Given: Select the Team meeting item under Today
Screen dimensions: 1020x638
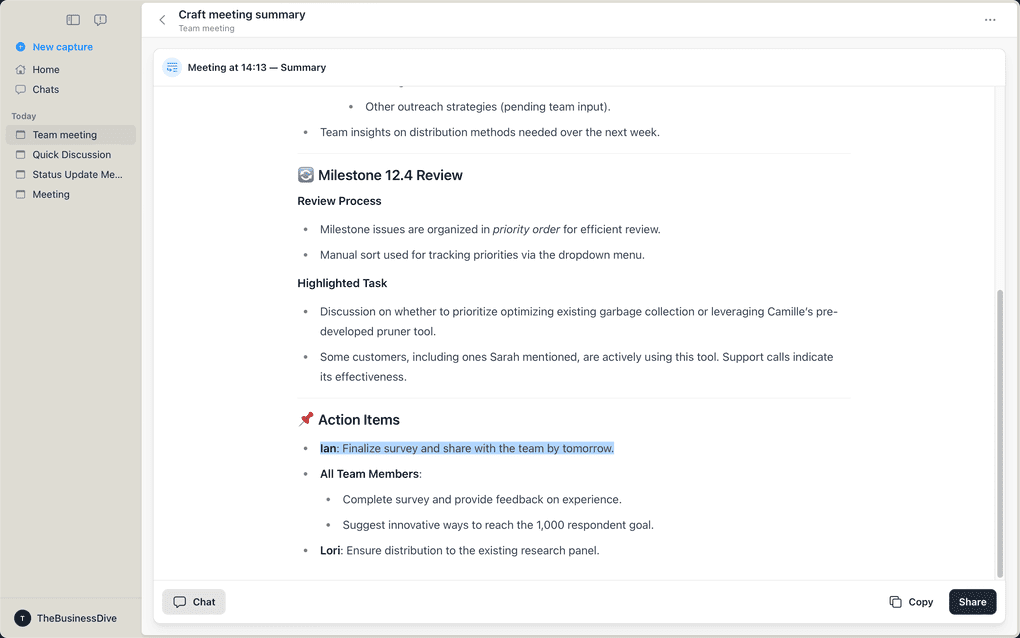Looking at the screenshot, I should [x=63, y=134].
